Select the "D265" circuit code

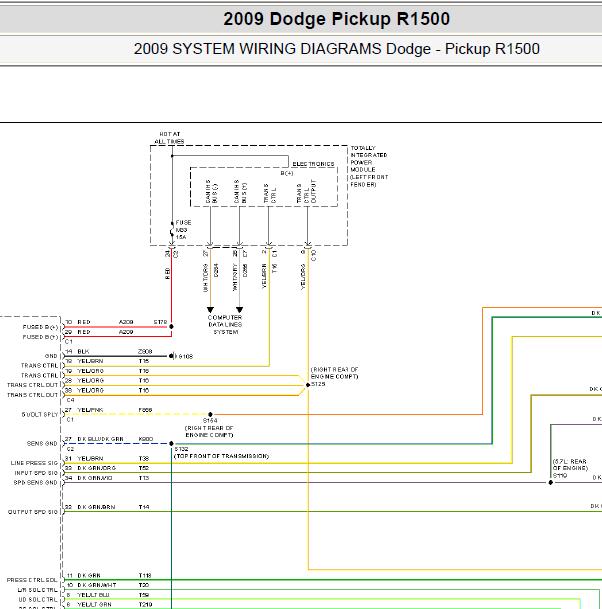(x=245, y=270)
